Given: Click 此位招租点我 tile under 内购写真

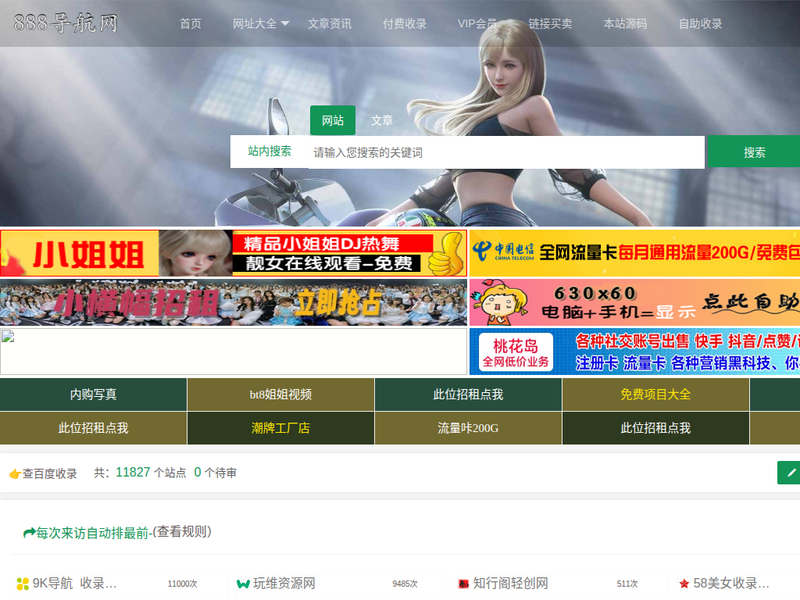Looking at the screenshot, I should click(x=93, y=428).
